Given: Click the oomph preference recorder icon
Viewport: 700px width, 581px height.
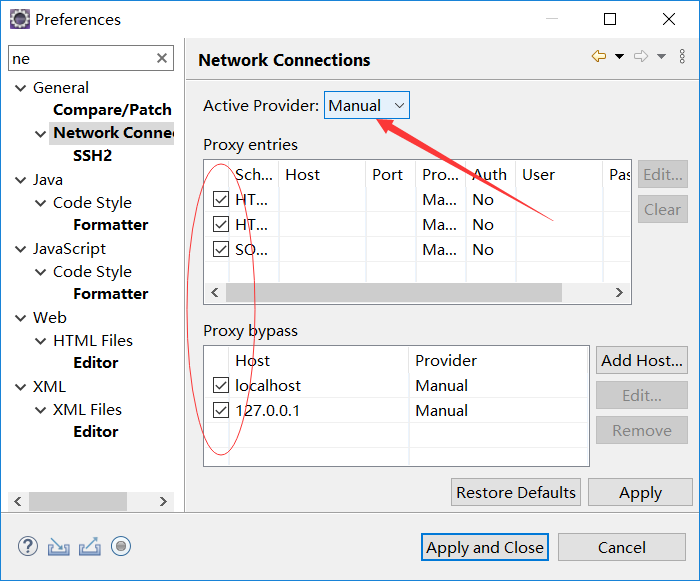Looking at the screenshot, I should (x=121, y=546).
